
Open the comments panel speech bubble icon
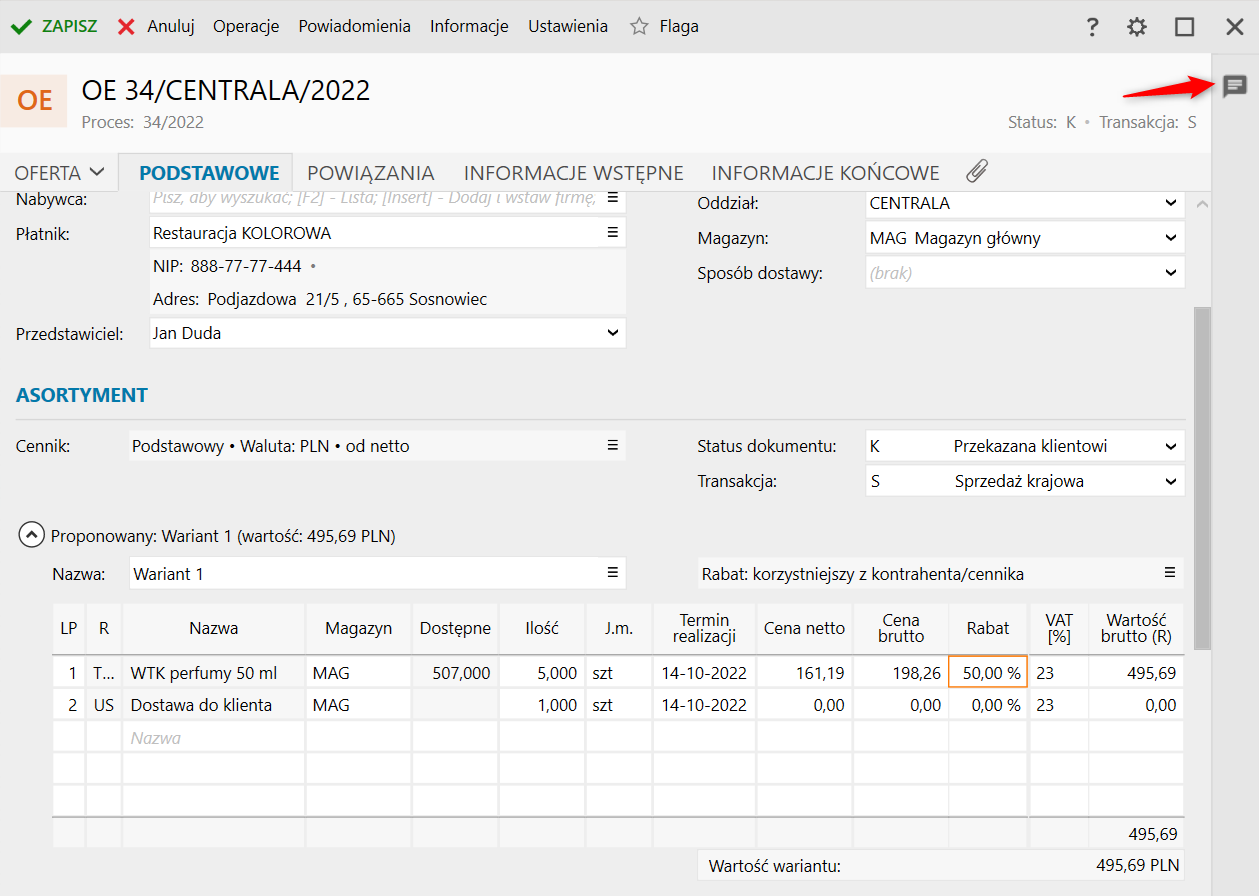pyautogui.click(x=1235, y=86)
